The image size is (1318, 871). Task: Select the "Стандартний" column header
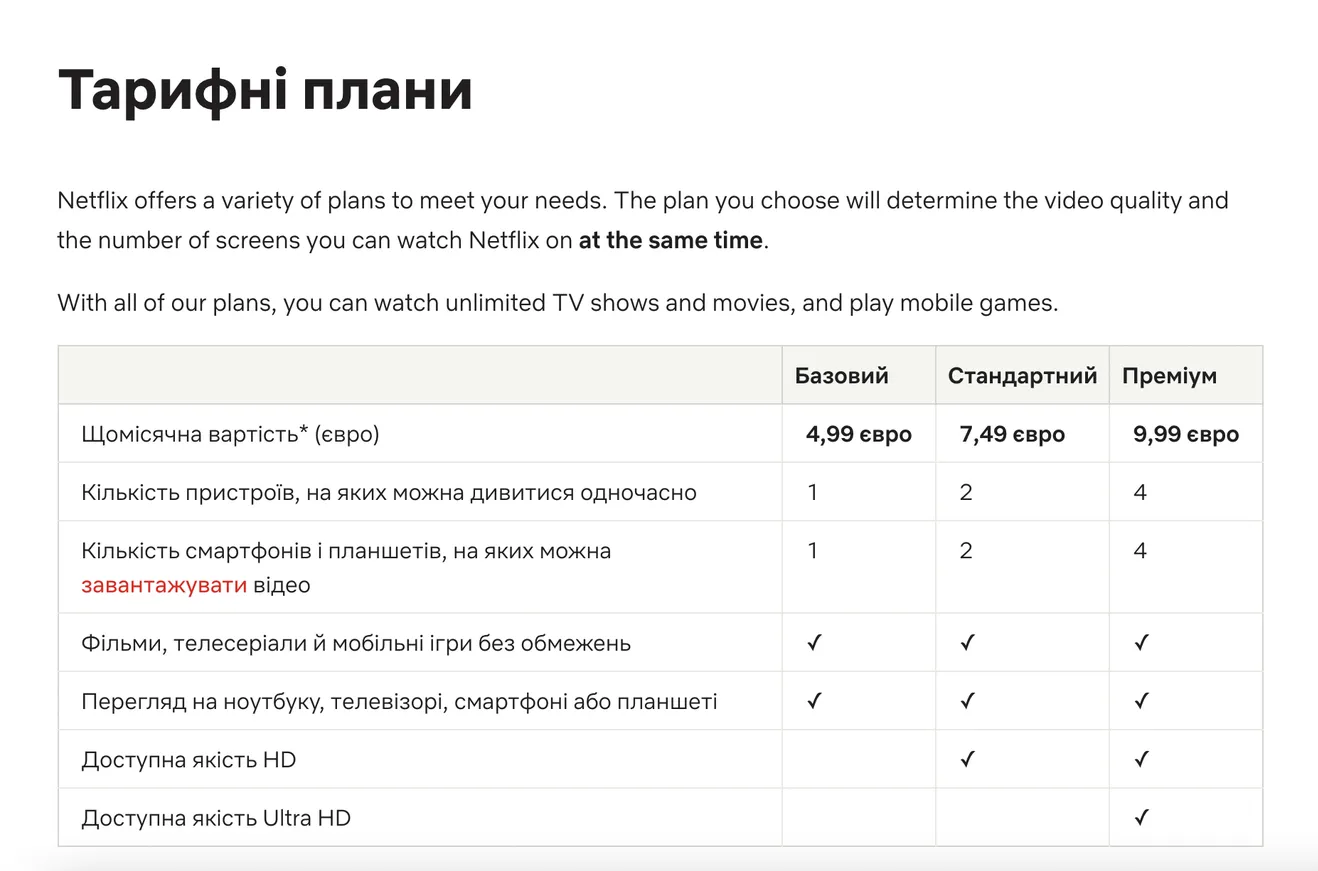pyautogui.click(x=1022, y=376)
